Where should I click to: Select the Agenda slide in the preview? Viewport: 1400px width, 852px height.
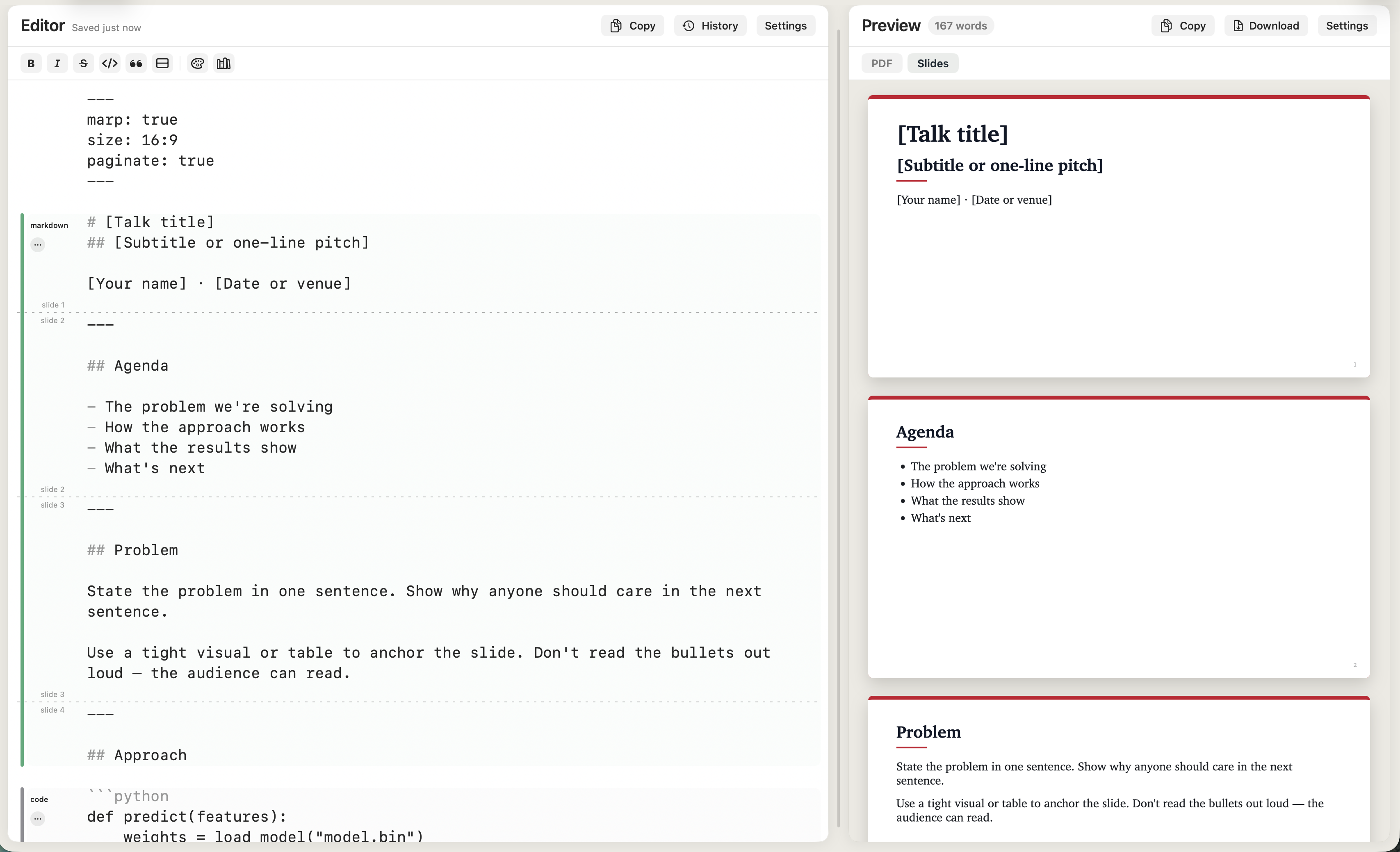click(x=1119, y=537)
